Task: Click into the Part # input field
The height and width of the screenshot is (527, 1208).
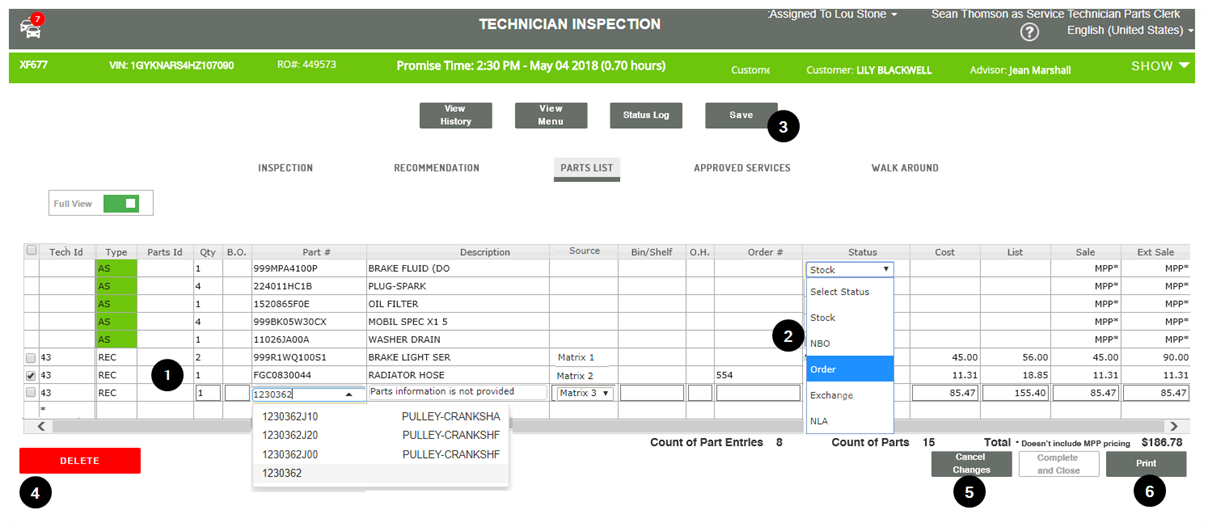Action: (x=308, y=394)
